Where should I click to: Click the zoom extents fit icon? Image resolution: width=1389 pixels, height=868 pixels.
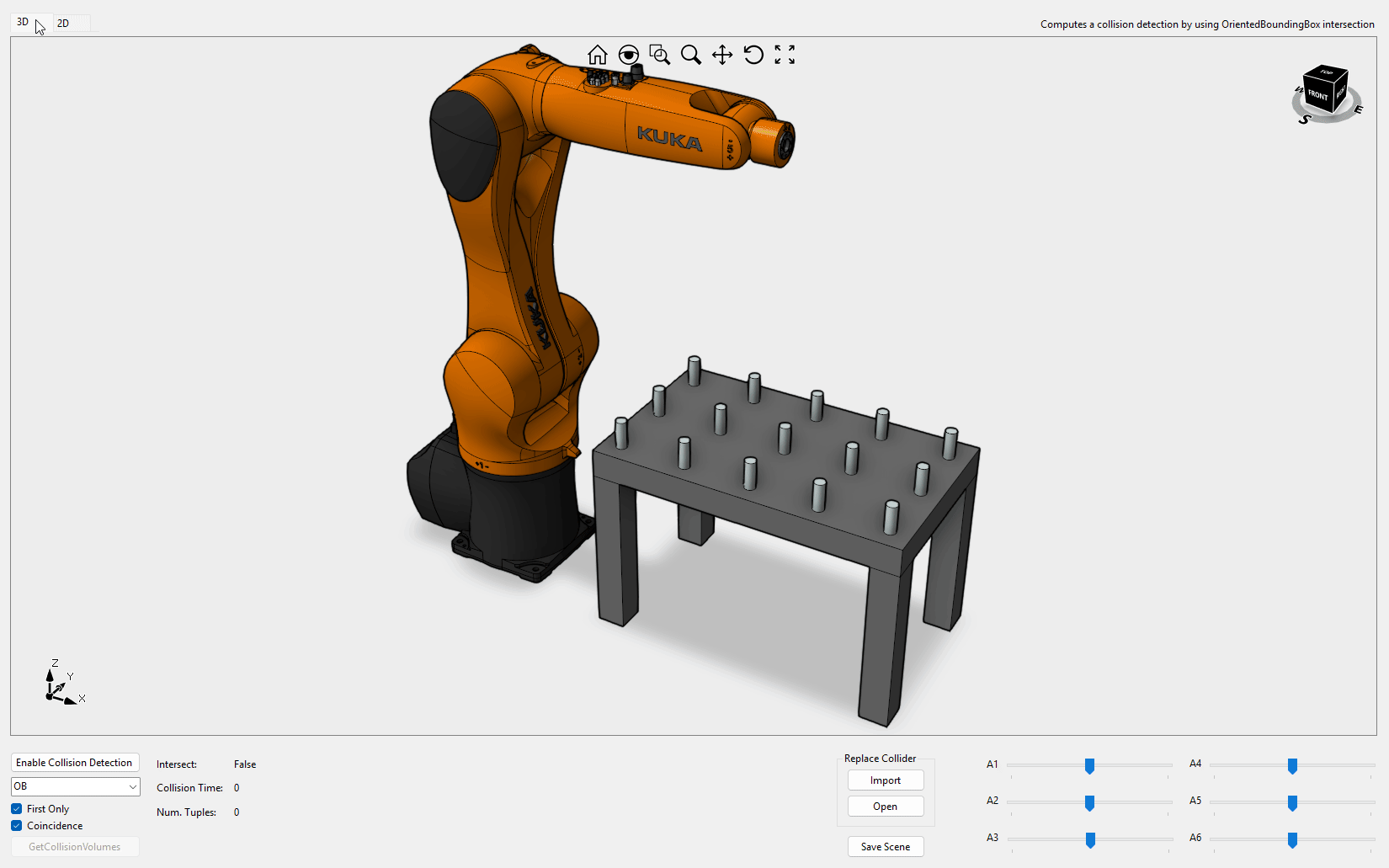pyautogui.click(x=785, y=55)
